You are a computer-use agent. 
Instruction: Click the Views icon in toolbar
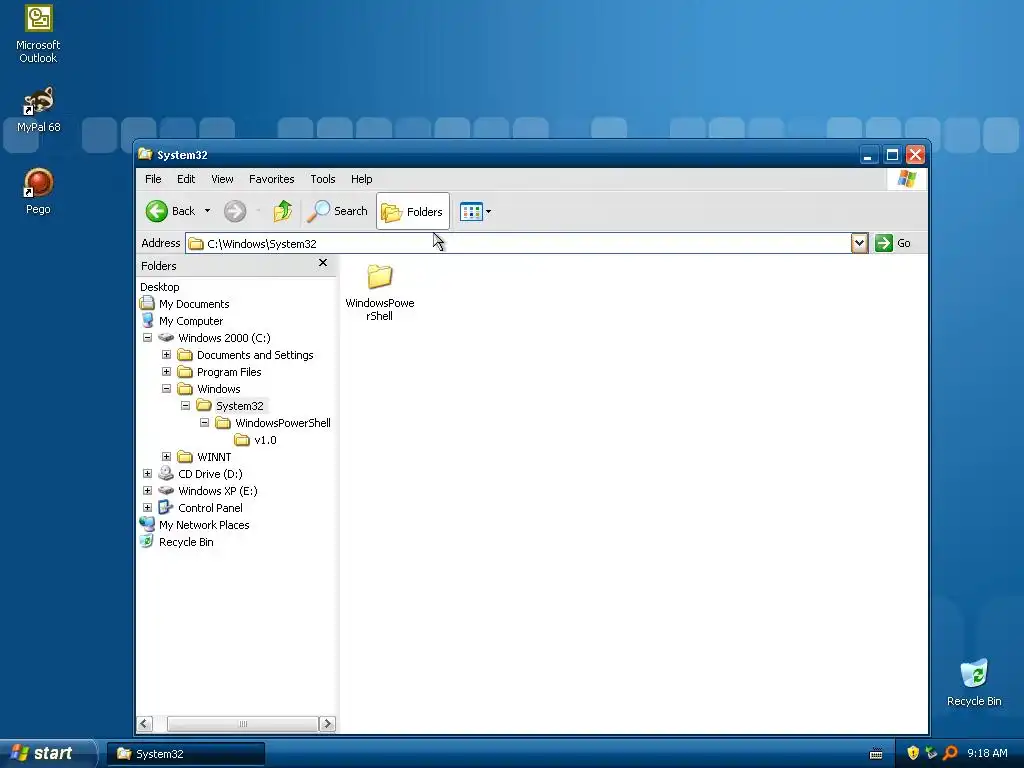pyautogui.click(x=471, y=211)
